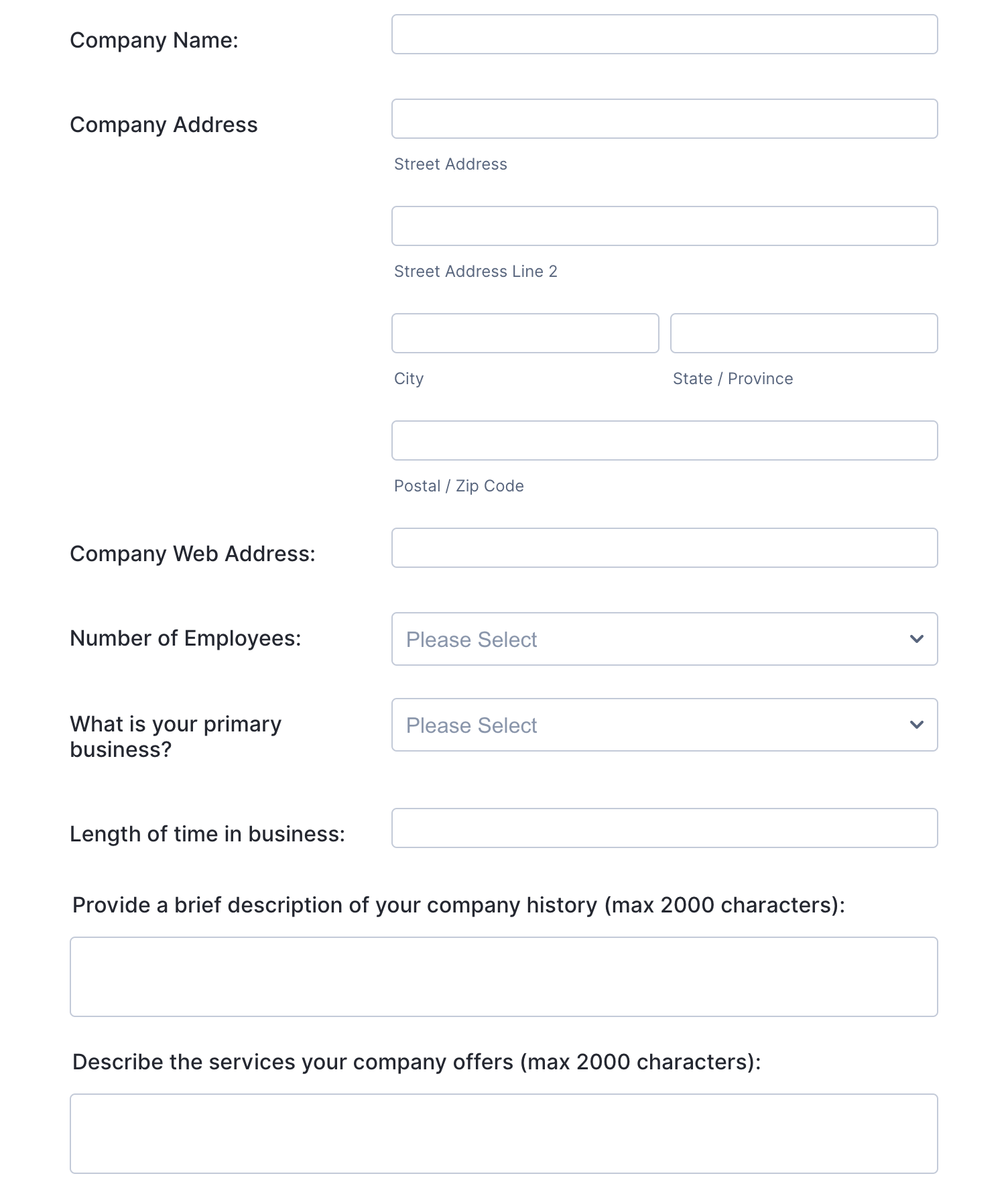Expand the primary business Please Select dropdown
The height and width of the screenshot is (1188, 1008).
coord(664,725)
